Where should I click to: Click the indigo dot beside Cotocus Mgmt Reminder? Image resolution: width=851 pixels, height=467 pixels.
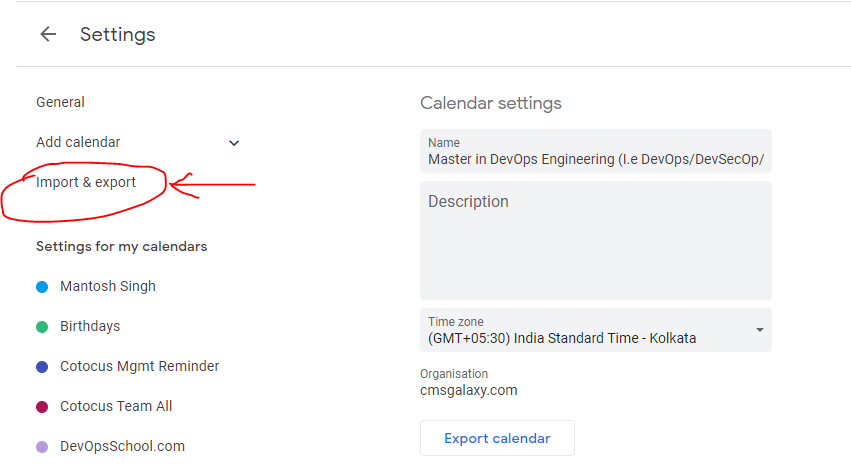(x=42, y=367)
